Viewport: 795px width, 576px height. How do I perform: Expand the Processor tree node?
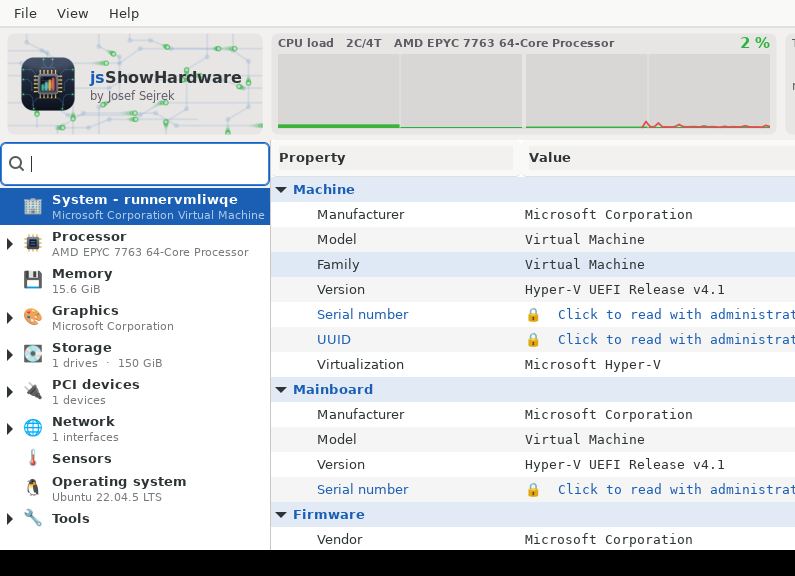9,244
